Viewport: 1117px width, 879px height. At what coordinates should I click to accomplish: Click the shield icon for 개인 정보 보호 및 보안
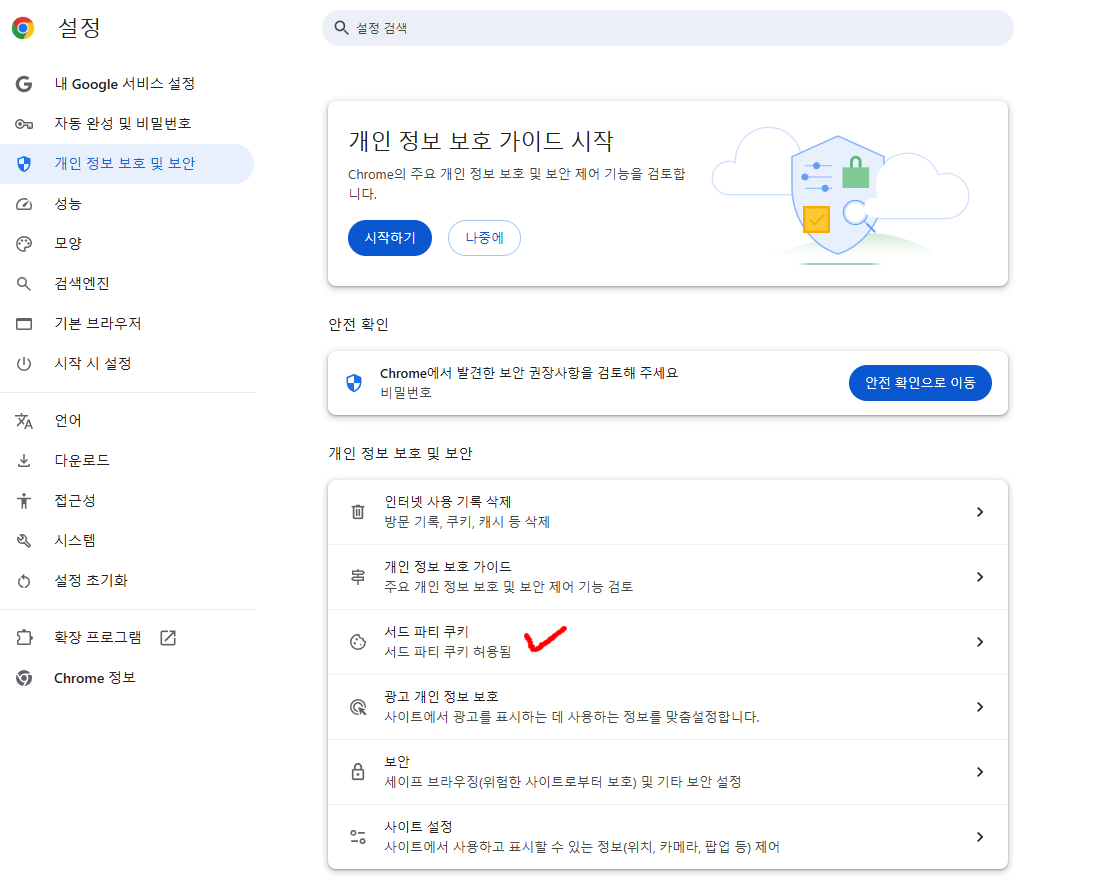click(x=24, y=164)
